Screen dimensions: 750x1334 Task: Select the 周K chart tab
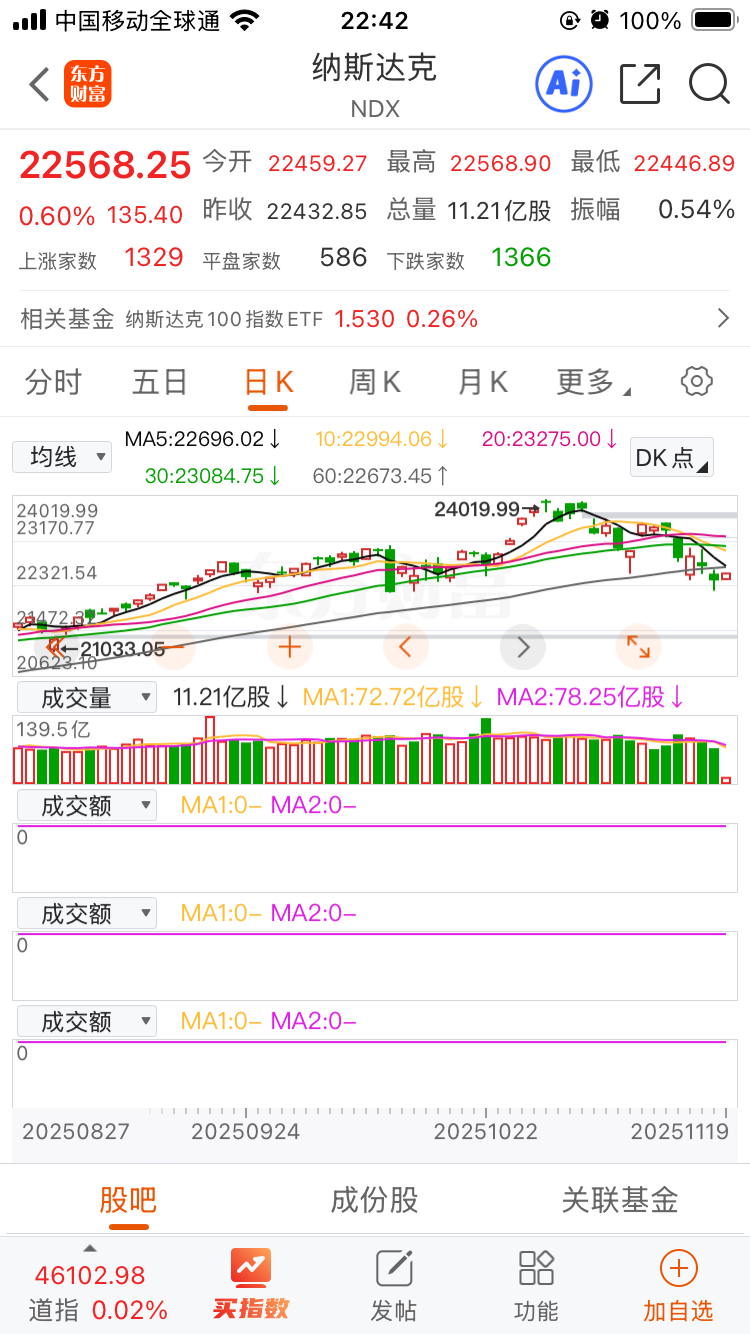click(375, 382)
